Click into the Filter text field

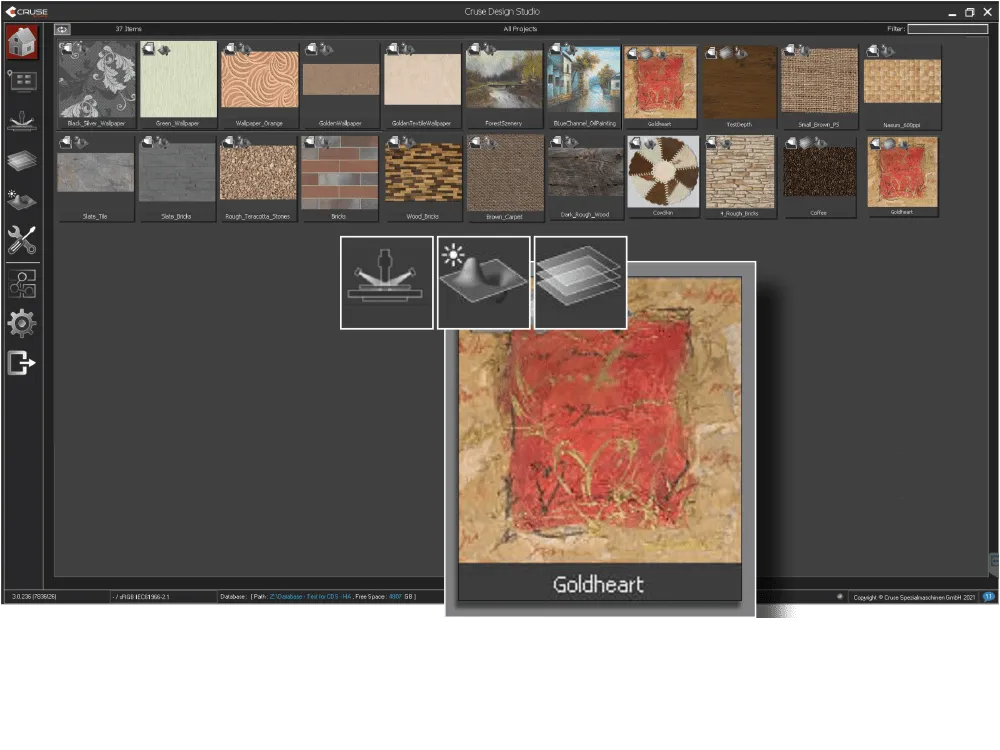tap(947, 29)
